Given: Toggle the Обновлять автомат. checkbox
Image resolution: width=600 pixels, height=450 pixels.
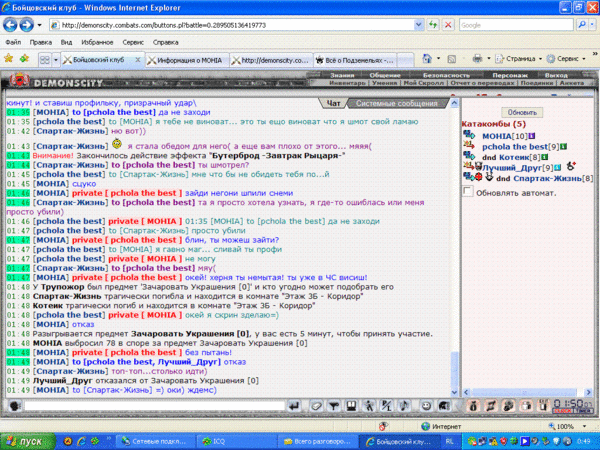Looking at the screenshot, I should click(468, 191).
